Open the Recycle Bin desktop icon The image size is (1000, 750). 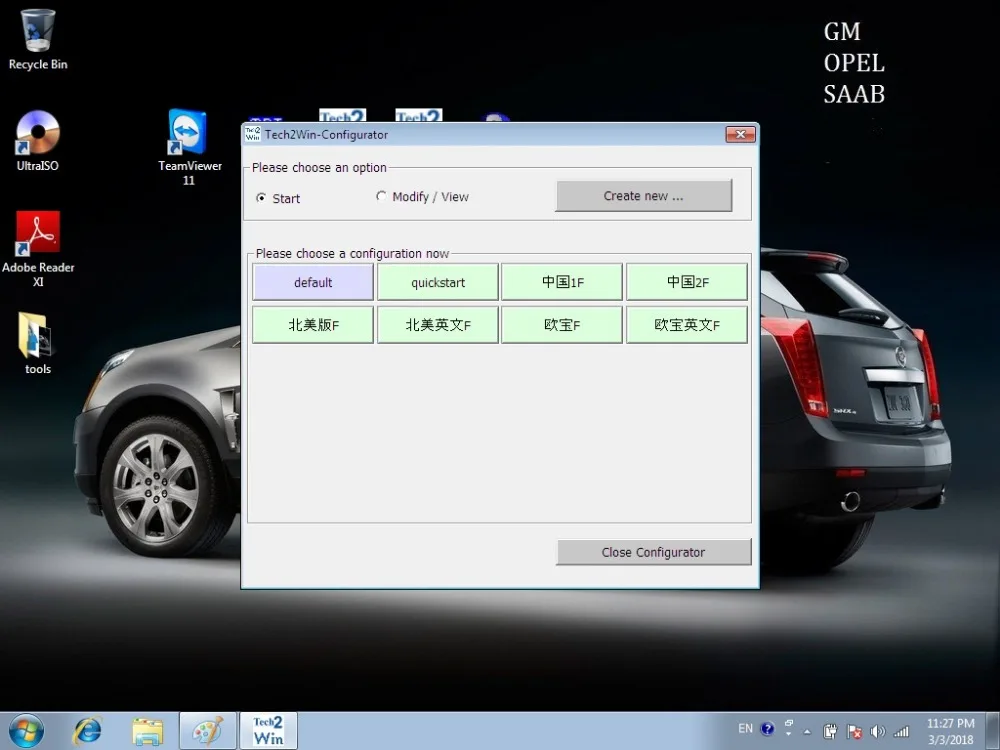[x=38, y=40]
